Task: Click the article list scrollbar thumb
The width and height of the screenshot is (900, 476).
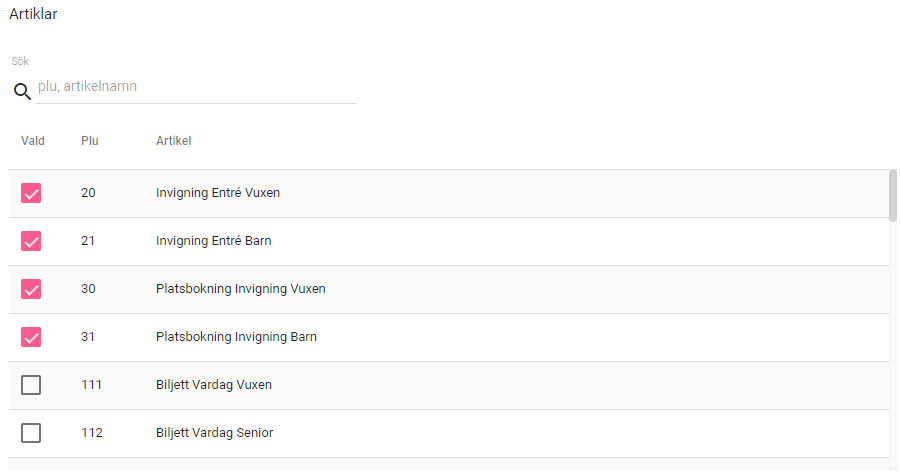Action: click(x=893, y=195)
